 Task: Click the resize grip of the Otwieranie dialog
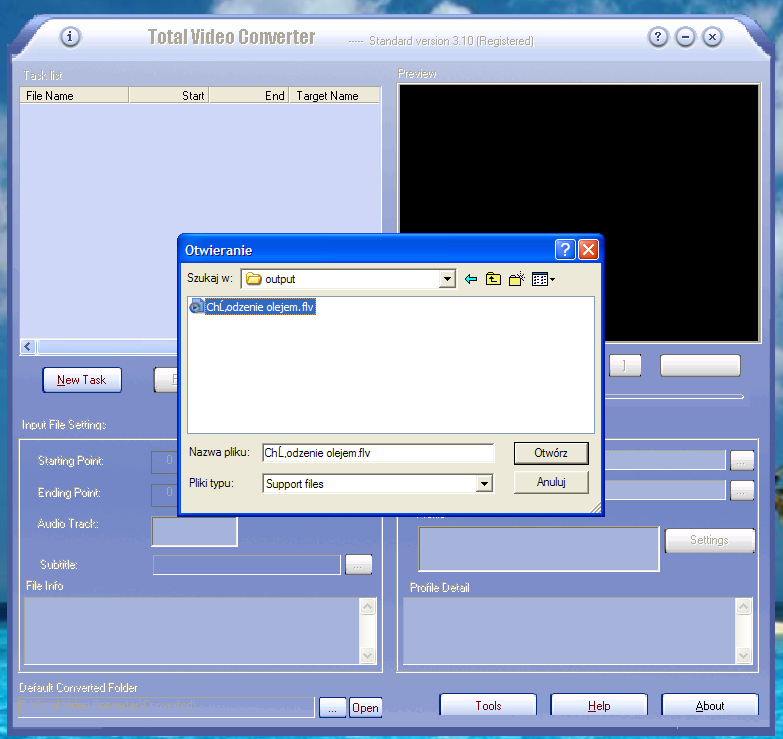coord(595,507)
